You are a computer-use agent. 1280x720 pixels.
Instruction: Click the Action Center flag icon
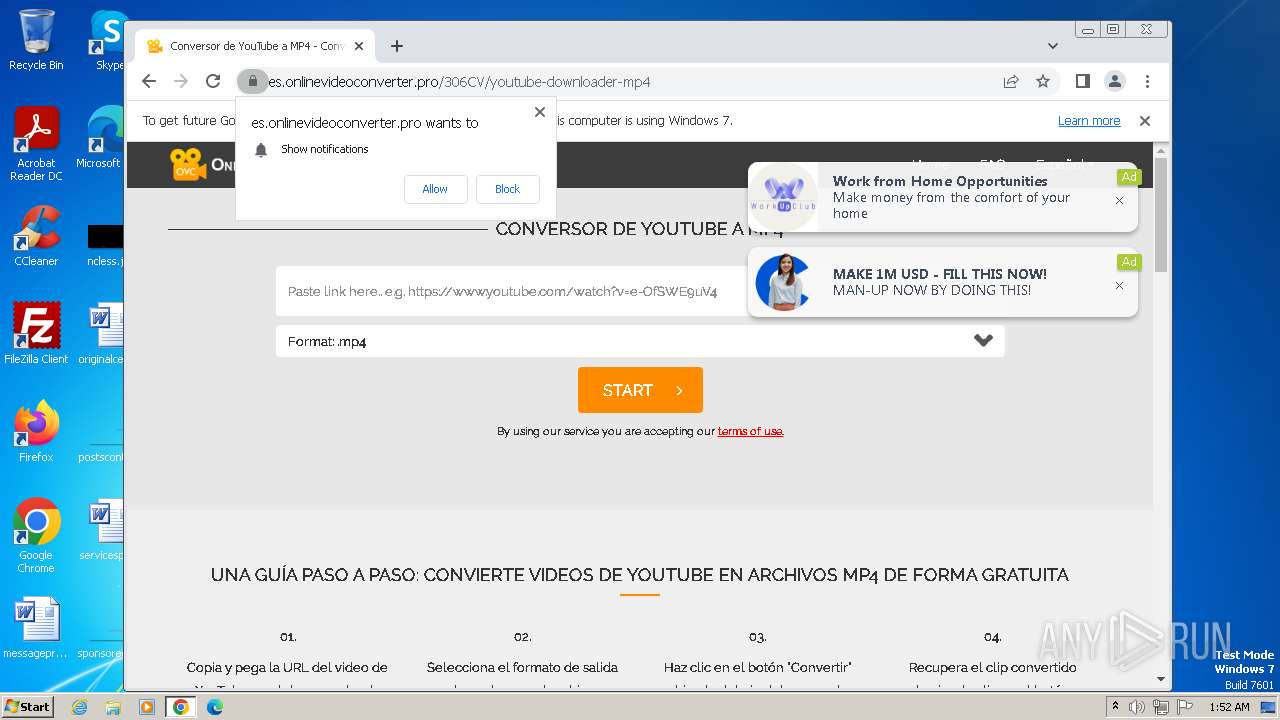1184,707
